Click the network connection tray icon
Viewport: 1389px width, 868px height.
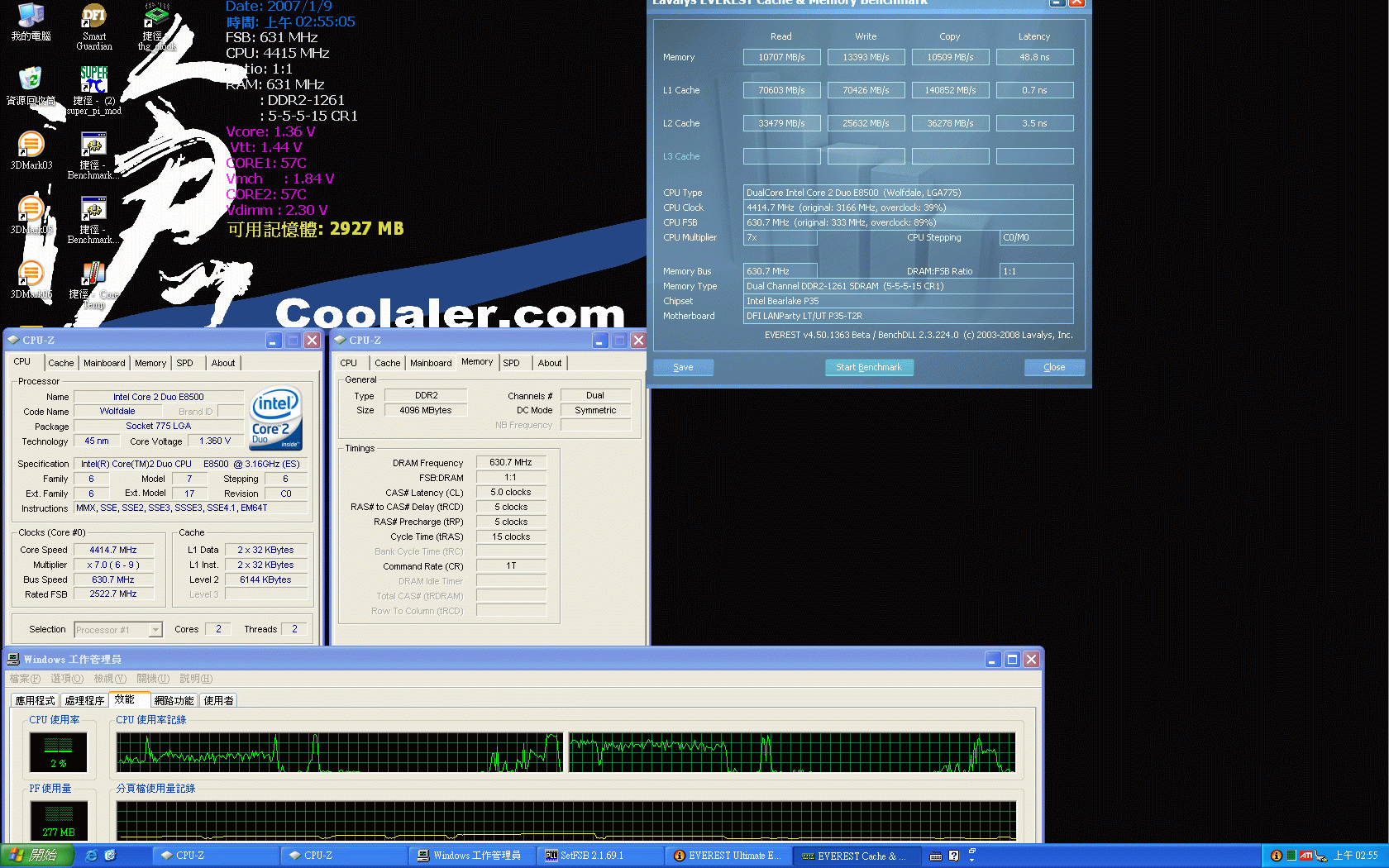tap(1321, 856)
